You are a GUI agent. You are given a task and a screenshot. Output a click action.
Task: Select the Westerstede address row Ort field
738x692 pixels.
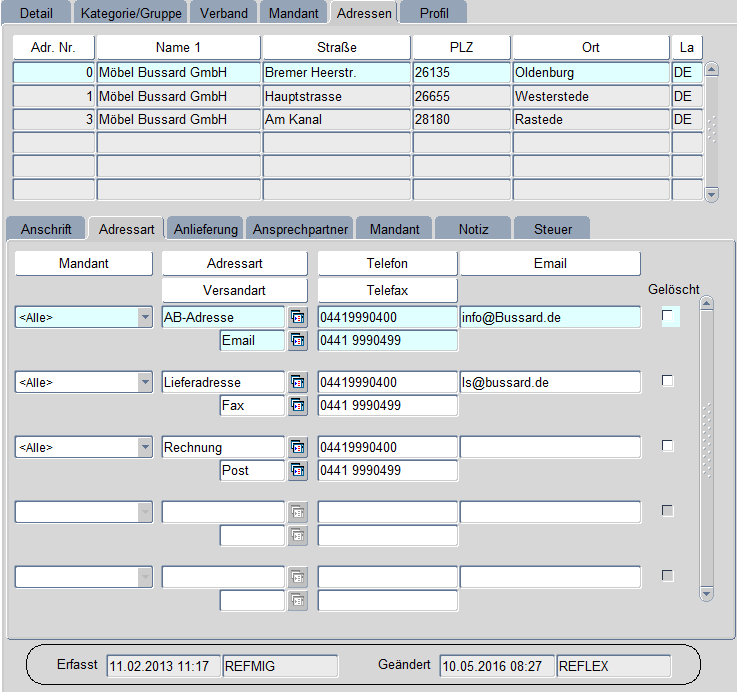point(590,97)
